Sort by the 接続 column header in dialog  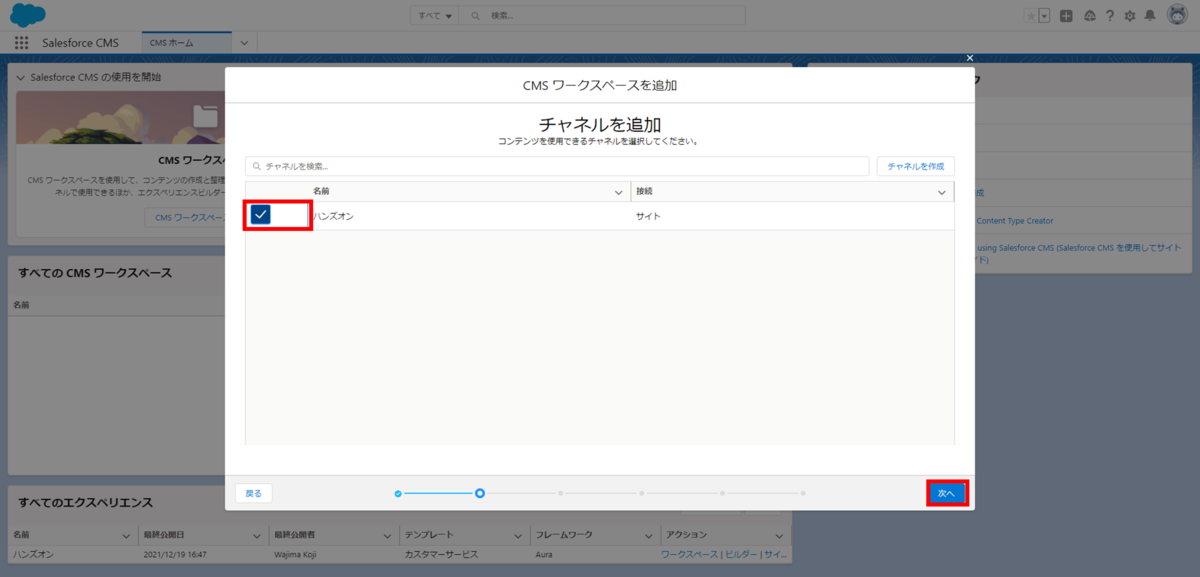tap(644, 191)
